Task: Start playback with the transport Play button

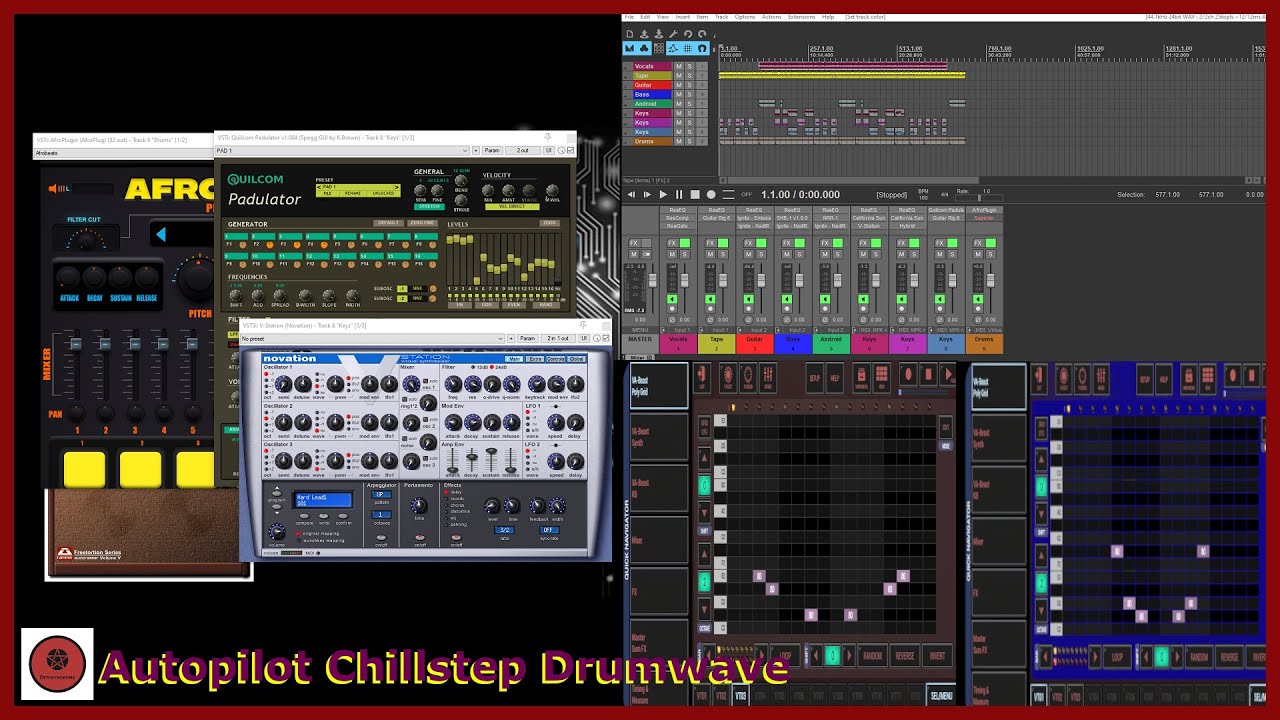Action: (662, 194)
